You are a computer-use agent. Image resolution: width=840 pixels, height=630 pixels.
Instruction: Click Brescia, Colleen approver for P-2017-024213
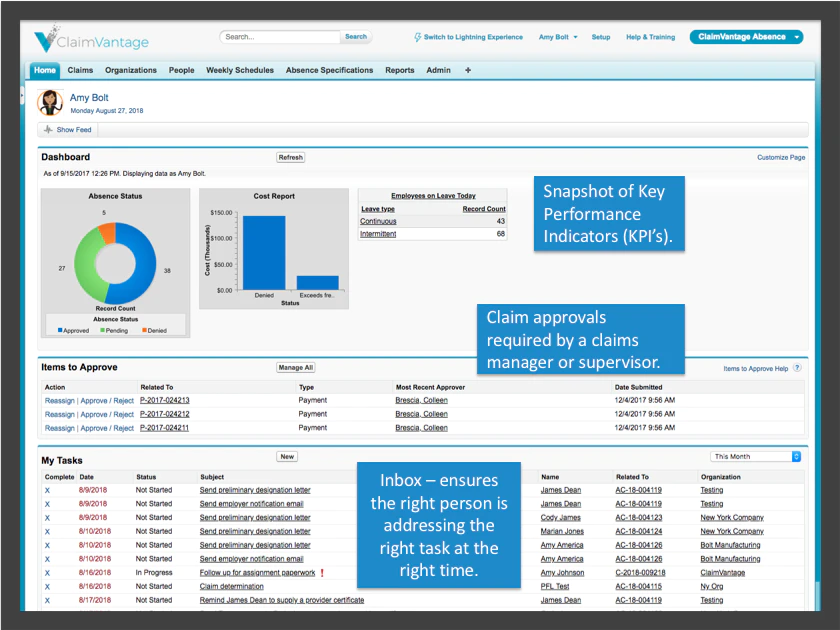(x=422, y=401)
